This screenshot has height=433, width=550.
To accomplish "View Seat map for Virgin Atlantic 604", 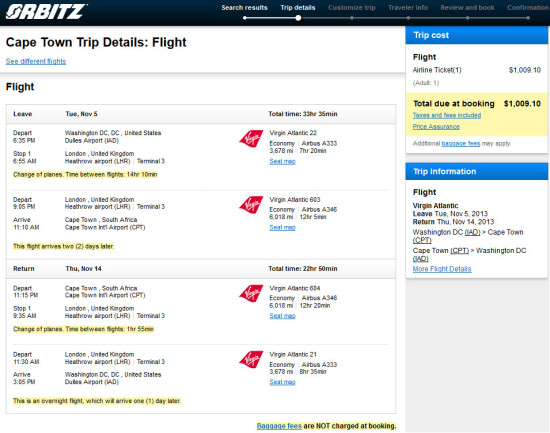I will [282, 316].
